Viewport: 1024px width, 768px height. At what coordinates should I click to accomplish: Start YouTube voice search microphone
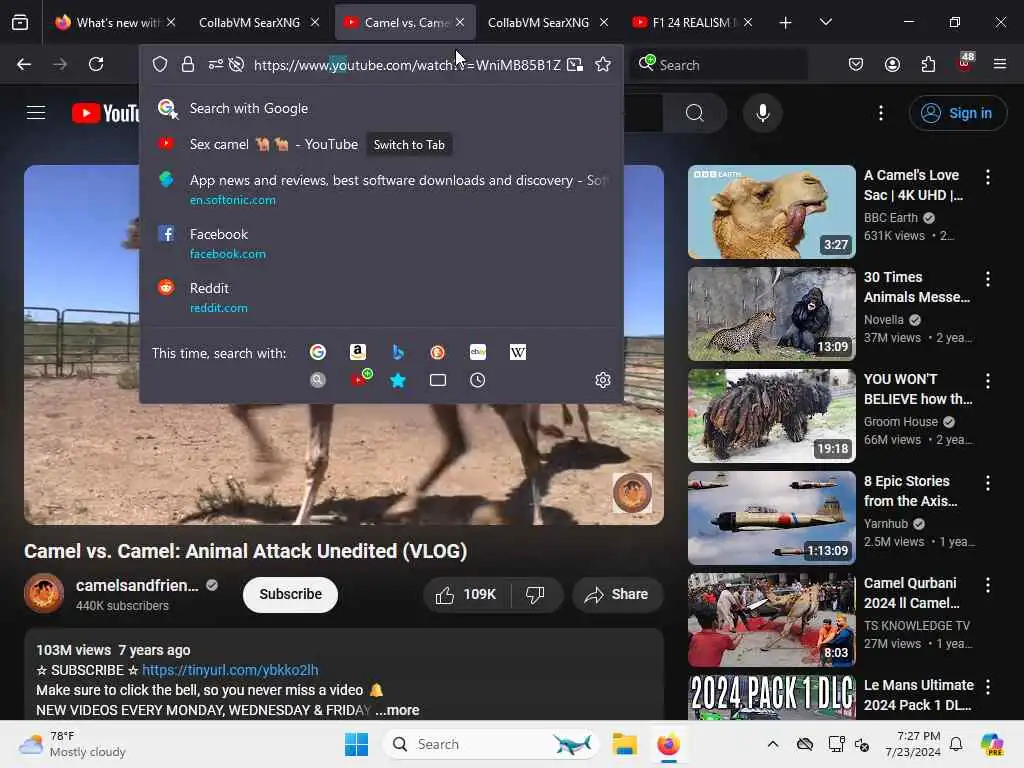coord(763,113)
